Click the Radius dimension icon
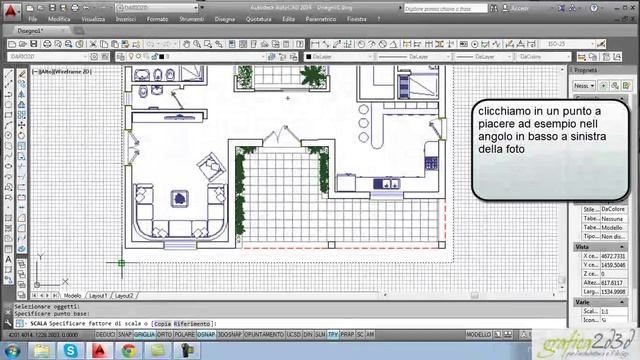640x360 pixels. (361, 44)
